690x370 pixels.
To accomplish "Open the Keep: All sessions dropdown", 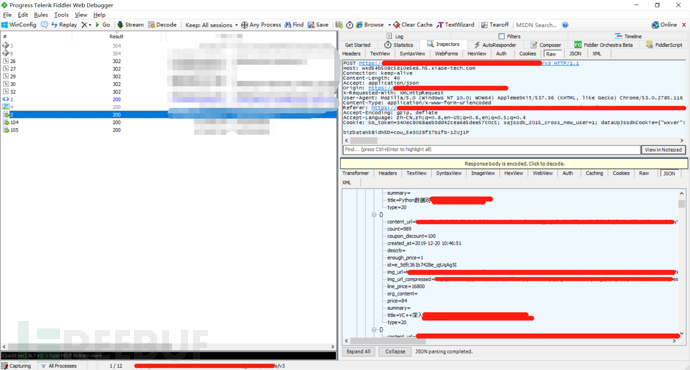I will [x=211, y=25].
